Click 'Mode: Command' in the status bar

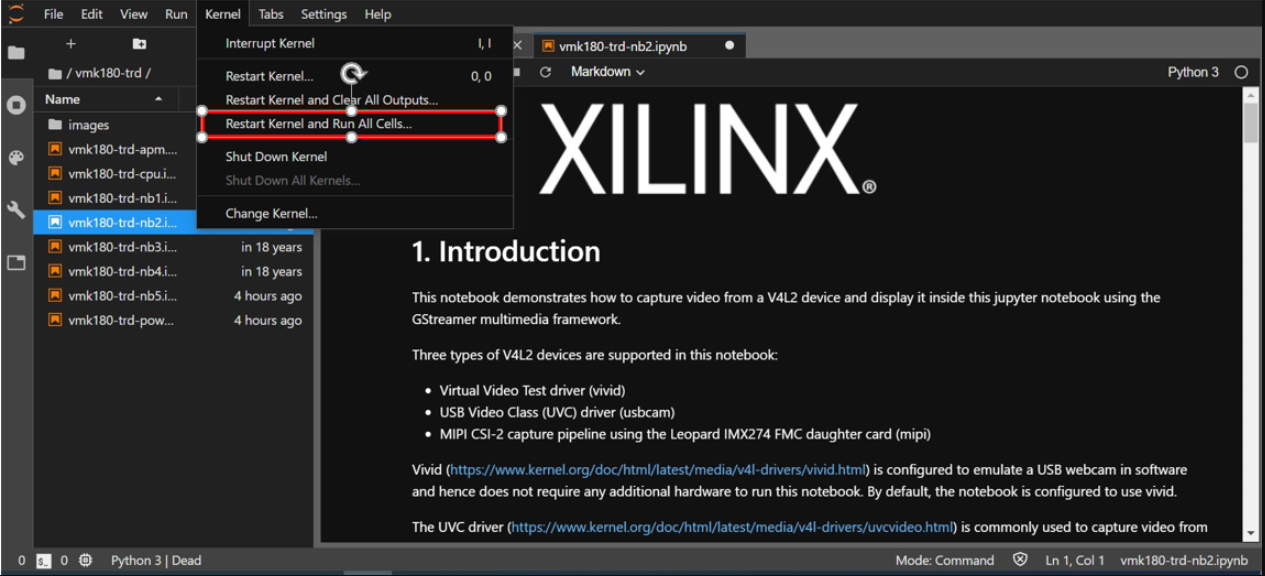[x=945, y=561]
